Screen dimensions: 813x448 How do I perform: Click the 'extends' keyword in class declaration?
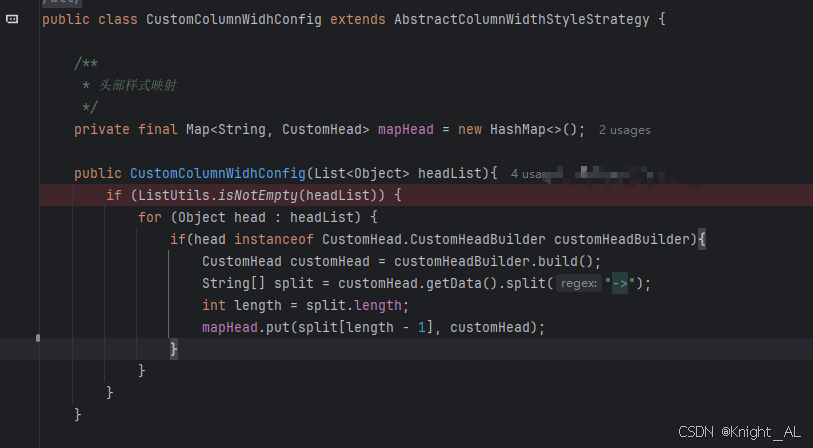tap(358, 20)
